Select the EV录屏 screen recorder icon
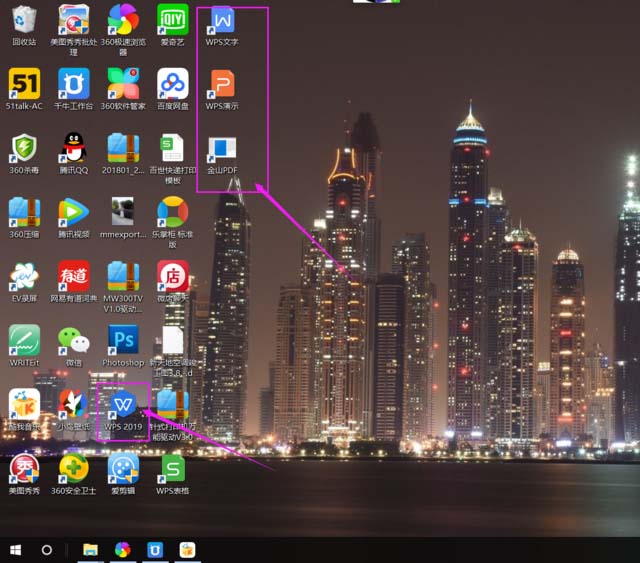The image size is (640, 563). pyautogui.click(x=24, y=276)
